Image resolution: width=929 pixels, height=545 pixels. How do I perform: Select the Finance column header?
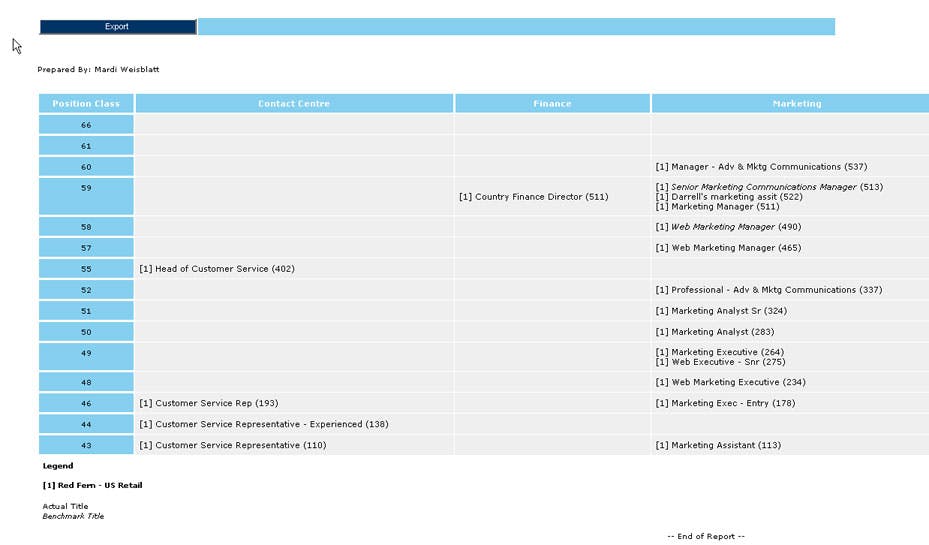click(x=552, y=104)
